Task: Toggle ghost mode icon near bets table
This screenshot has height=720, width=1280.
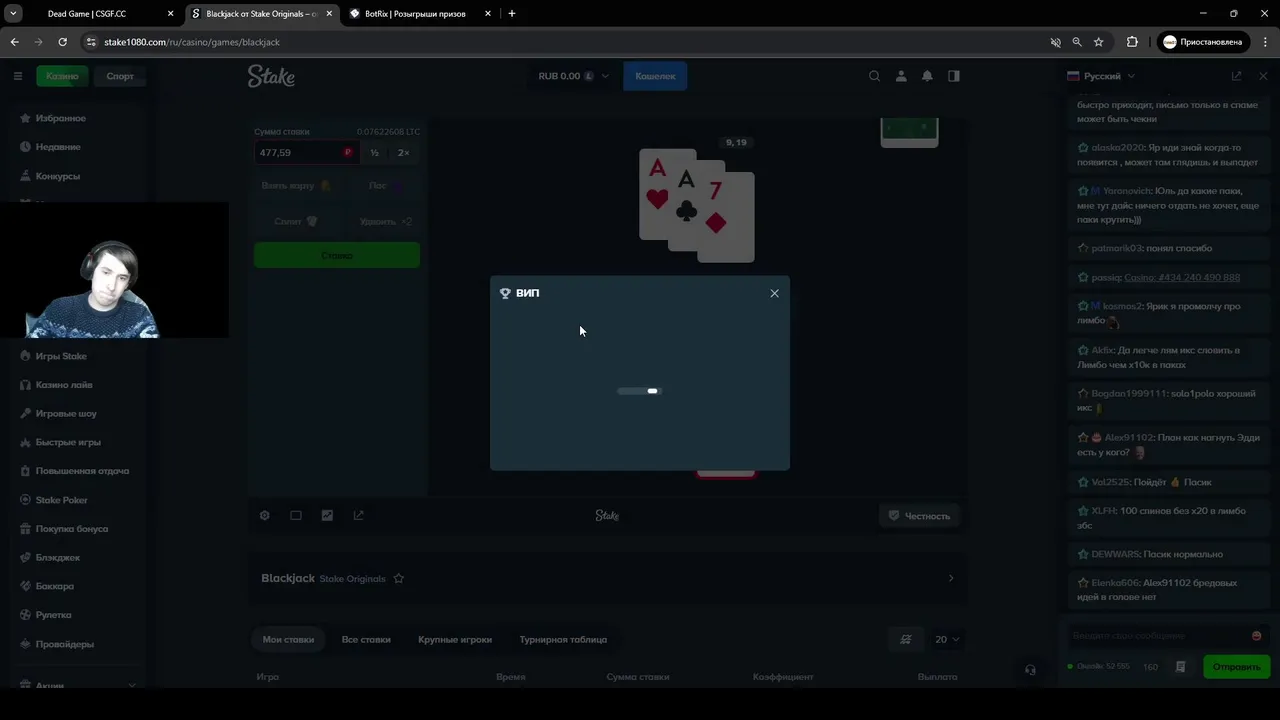Action: pyautogui.click(x=906, y=640)
